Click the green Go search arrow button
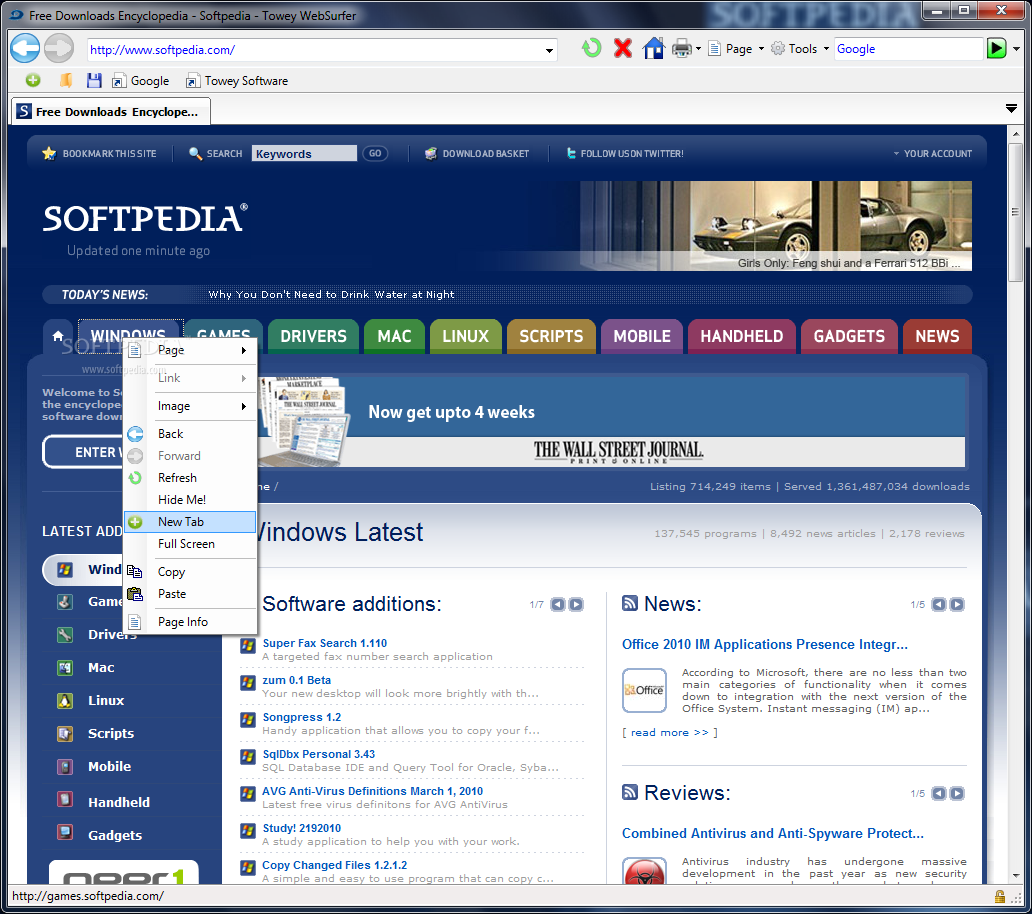 pyautogui.click(x=996, y=48)
